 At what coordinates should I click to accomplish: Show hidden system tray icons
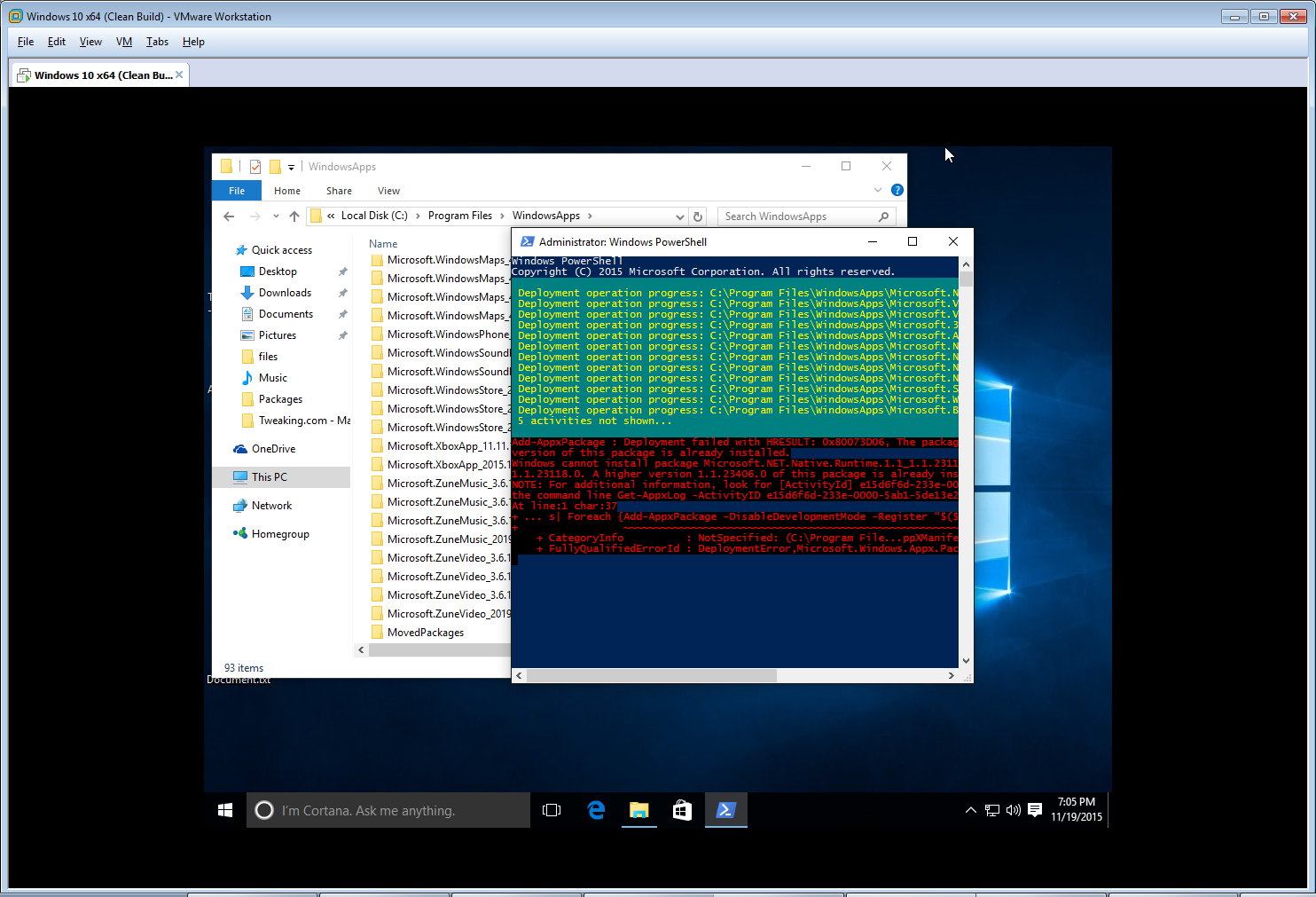pos(970,809)
